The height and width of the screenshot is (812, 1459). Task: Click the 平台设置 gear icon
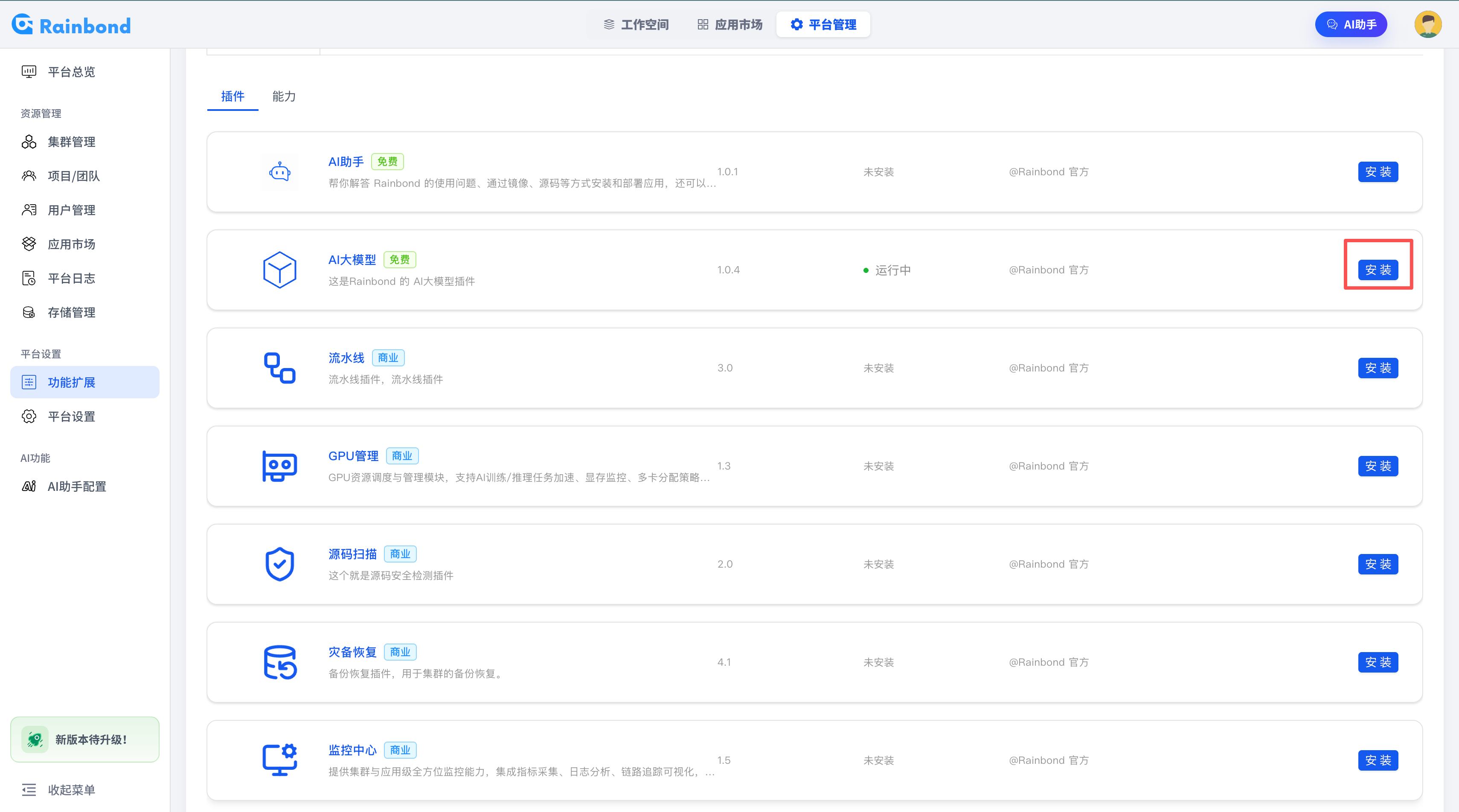(29, 416)
